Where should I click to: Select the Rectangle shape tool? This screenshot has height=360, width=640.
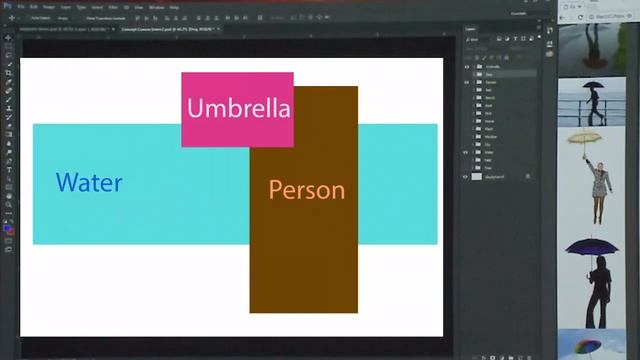click(8, 187)
